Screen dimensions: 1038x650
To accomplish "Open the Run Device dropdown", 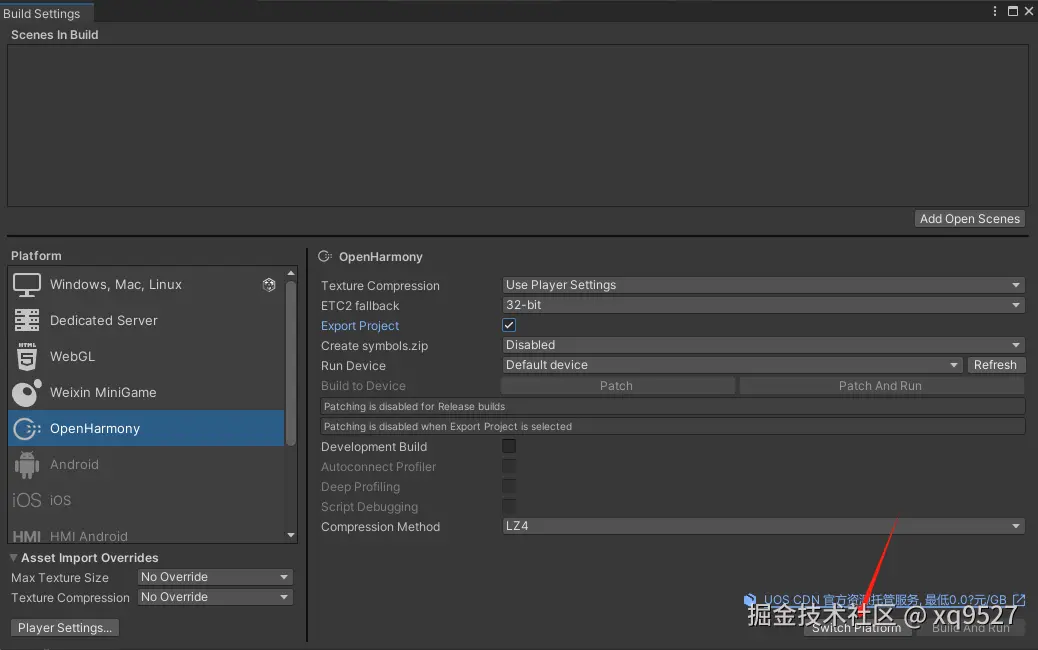I will (x=732, y=365).
